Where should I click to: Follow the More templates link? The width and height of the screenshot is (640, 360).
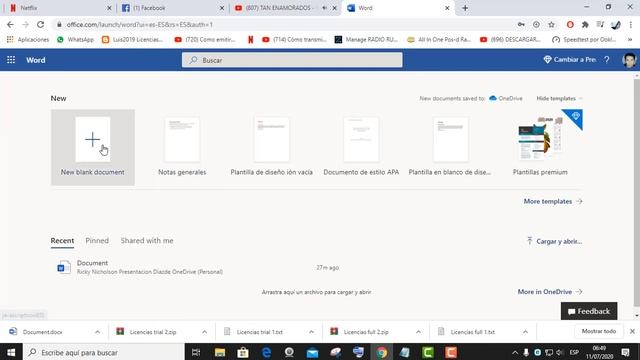tap(553, 201)
